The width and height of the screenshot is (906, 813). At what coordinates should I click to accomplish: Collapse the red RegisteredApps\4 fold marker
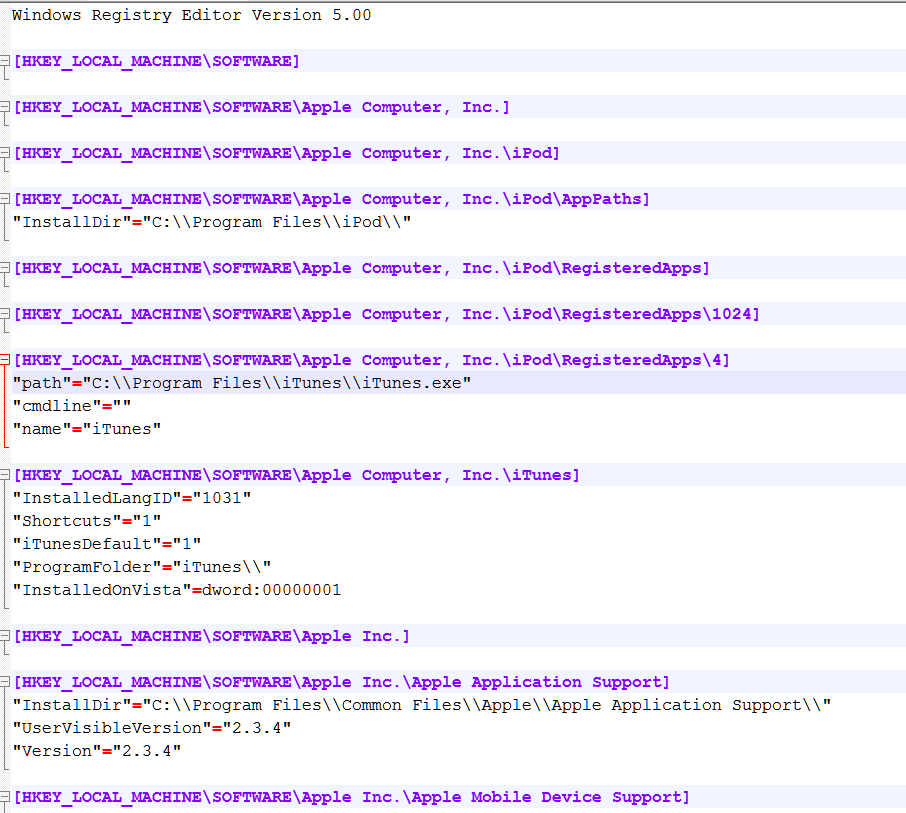point(5,359)
